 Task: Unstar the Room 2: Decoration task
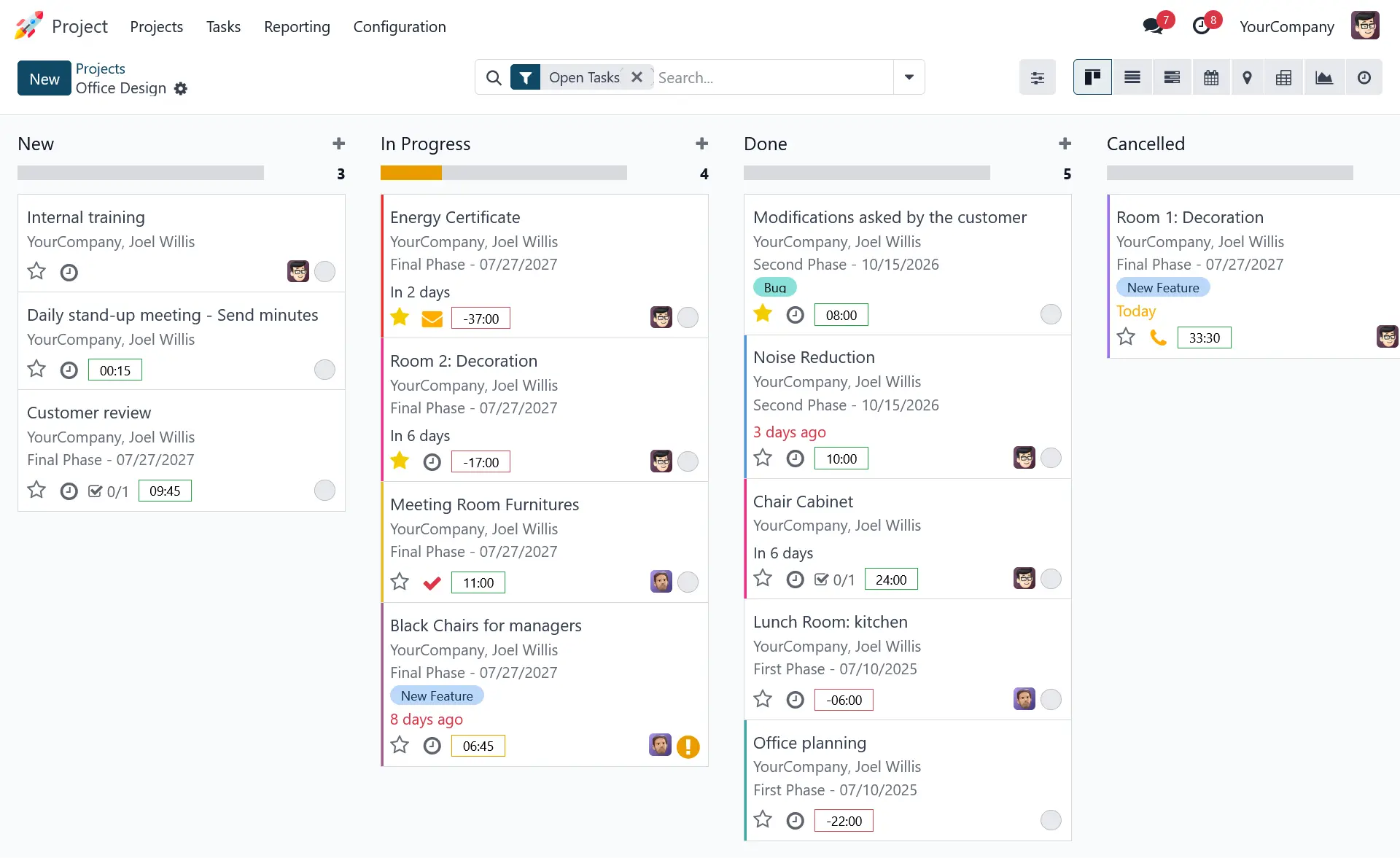[x=400, y=461]
